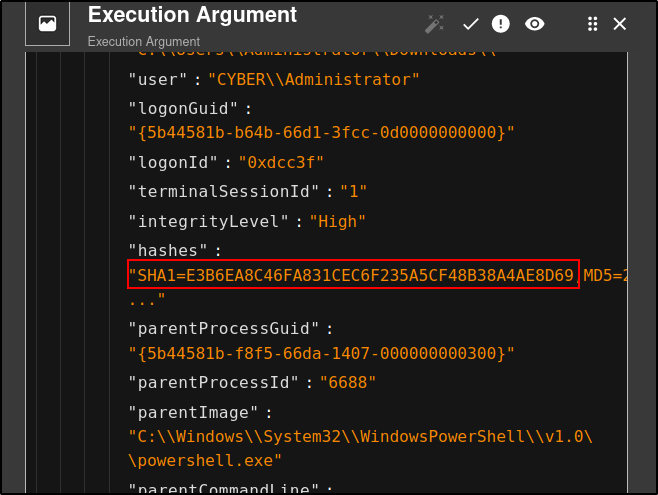This screenshot has width=658, height=495.
Task: Click the parentProcessGuid value string
Action: [x=321, y=353]
